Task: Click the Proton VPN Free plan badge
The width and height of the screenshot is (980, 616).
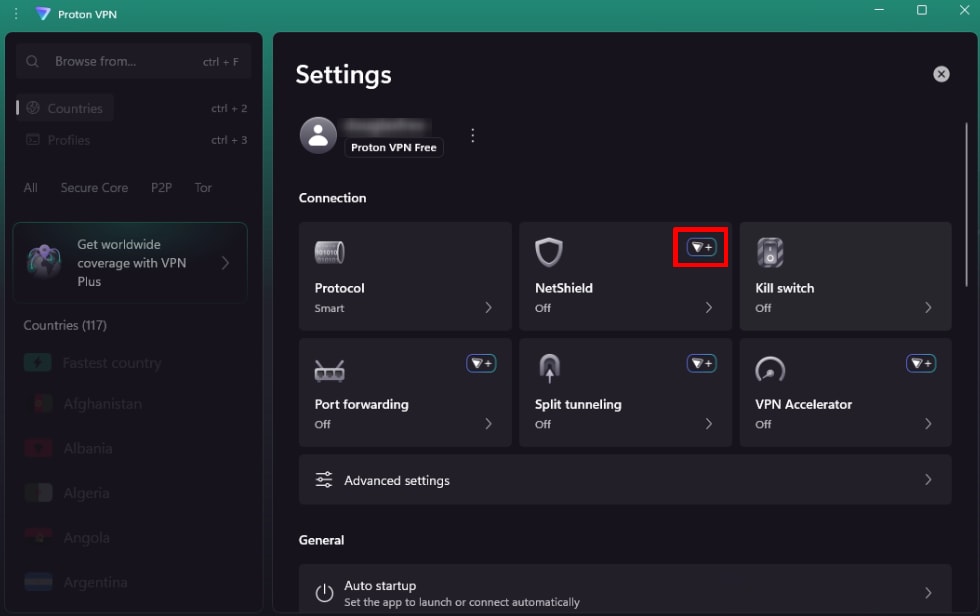Action: coord(394,147)
